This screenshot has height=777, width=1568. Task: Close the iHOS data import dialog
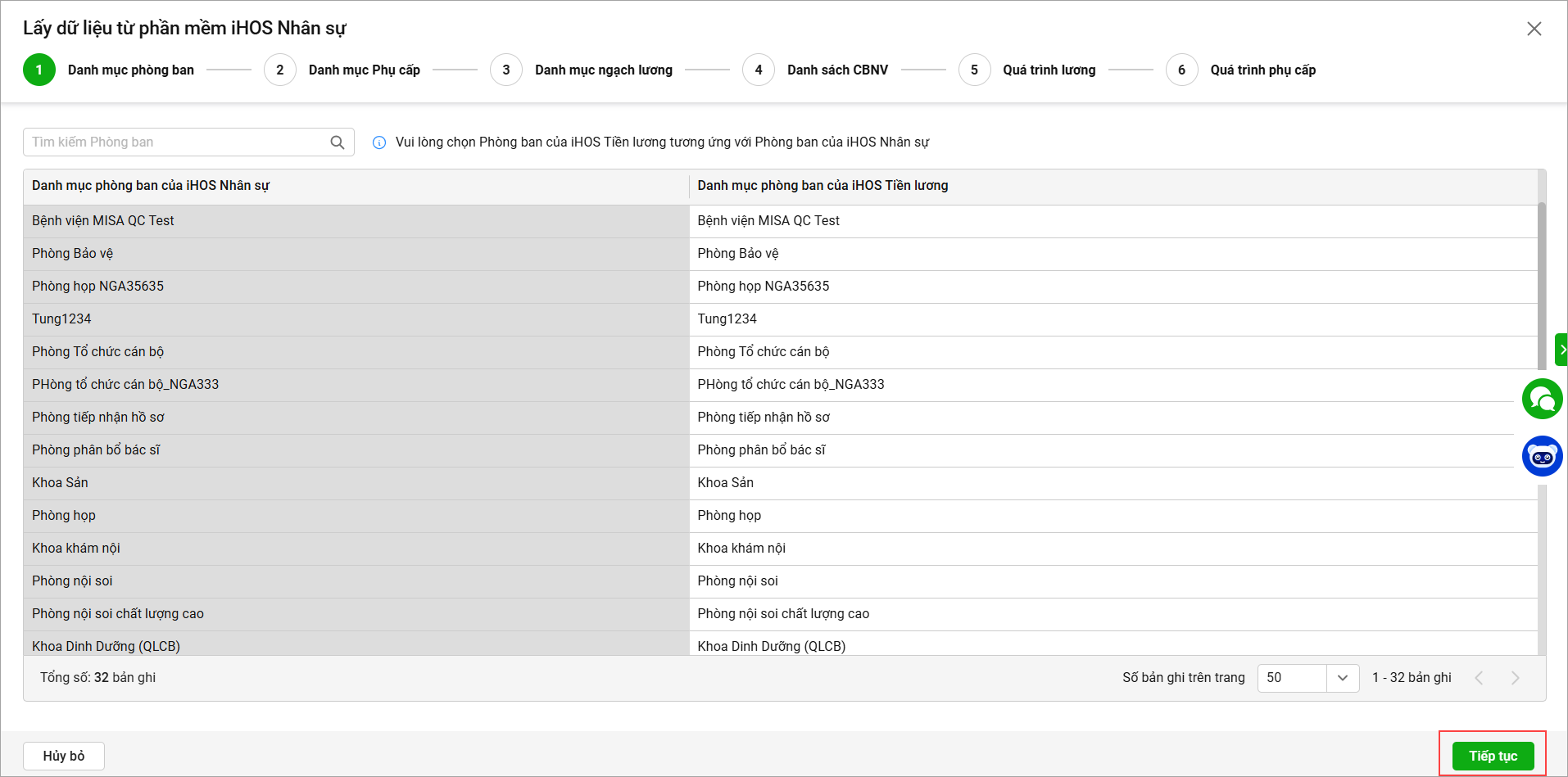click(x=1534, y=29)
